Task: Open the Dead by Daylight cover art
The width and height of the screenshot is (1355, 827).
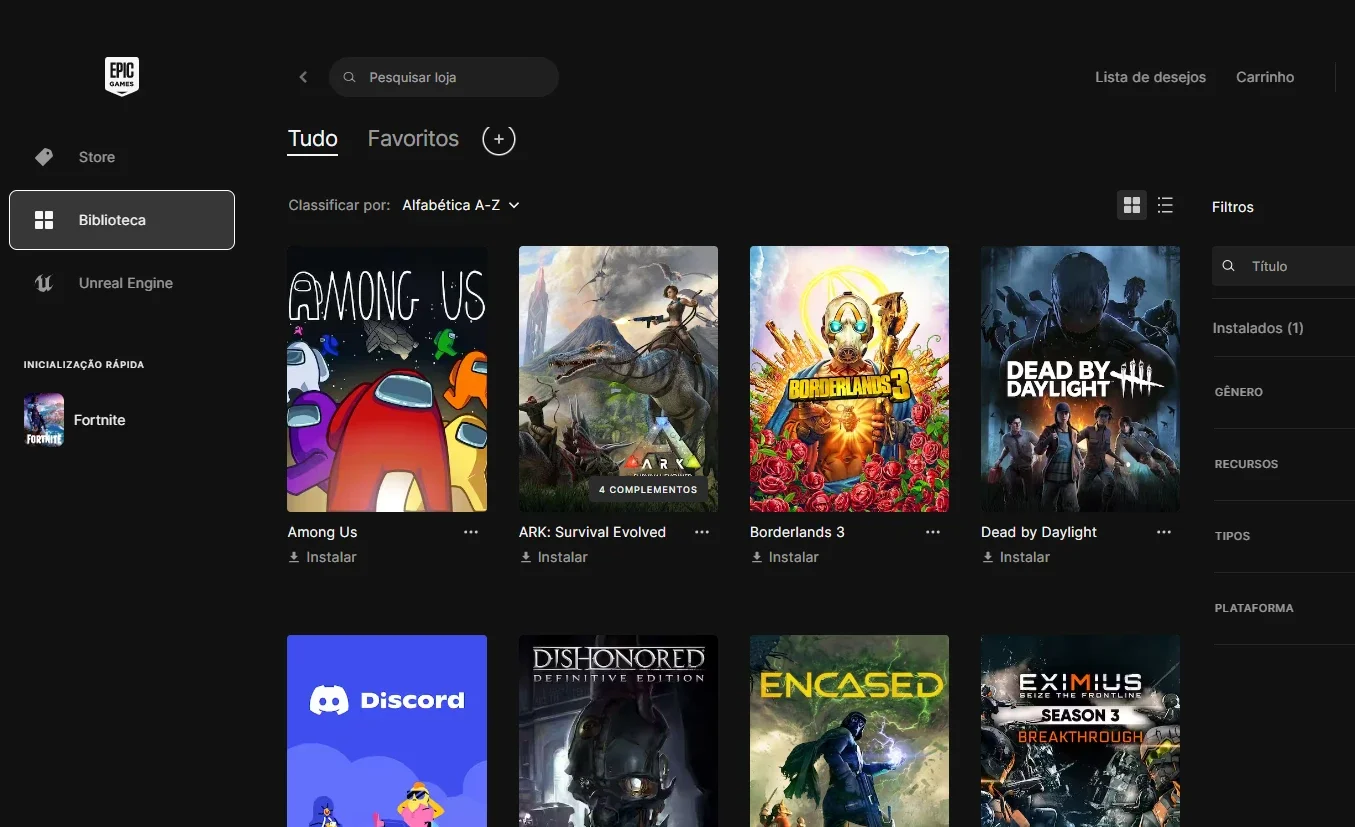Action: [1080, 379]
